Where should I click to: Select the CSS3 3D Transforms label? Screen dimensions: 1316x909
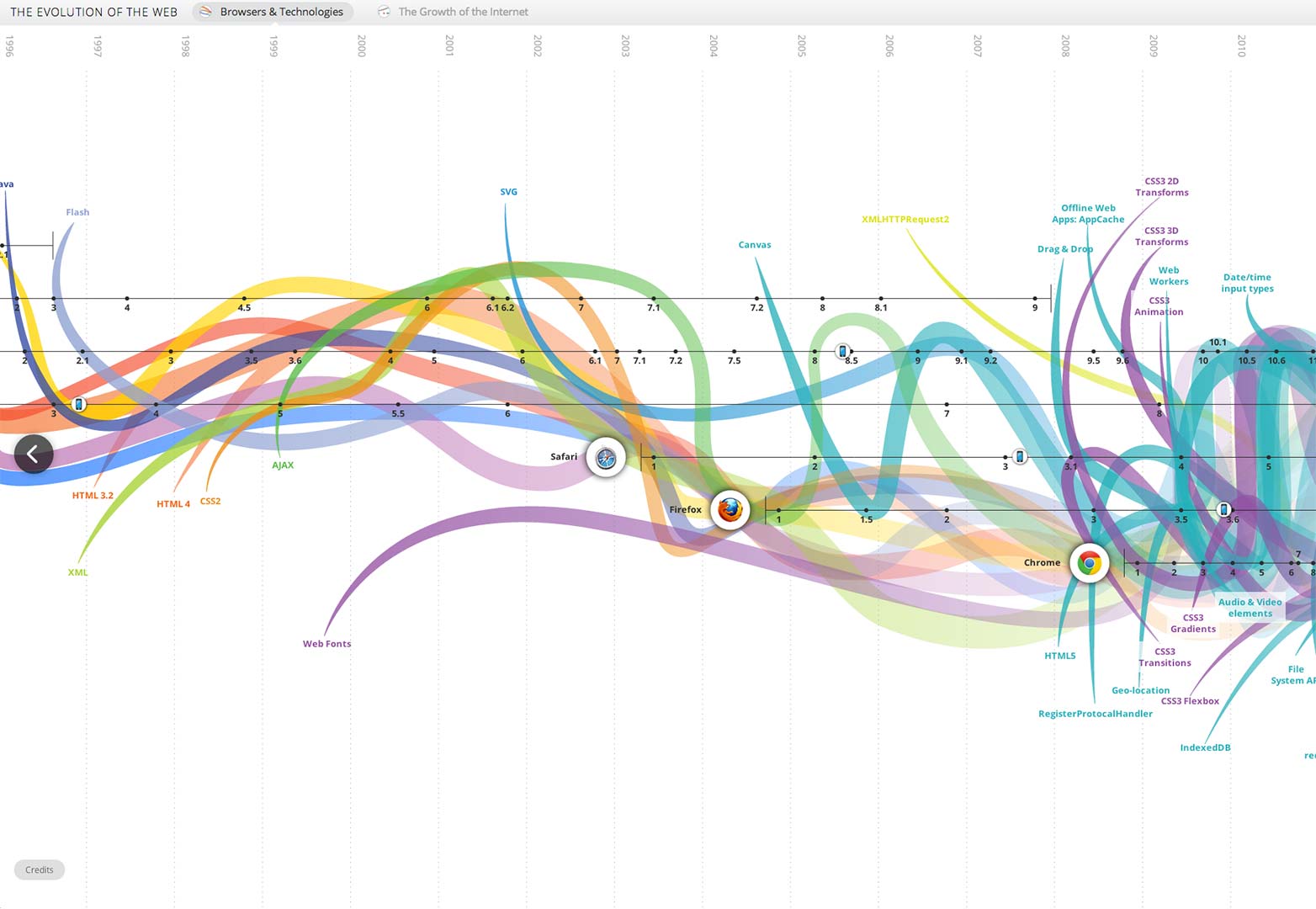click(x=1162, y=237)
